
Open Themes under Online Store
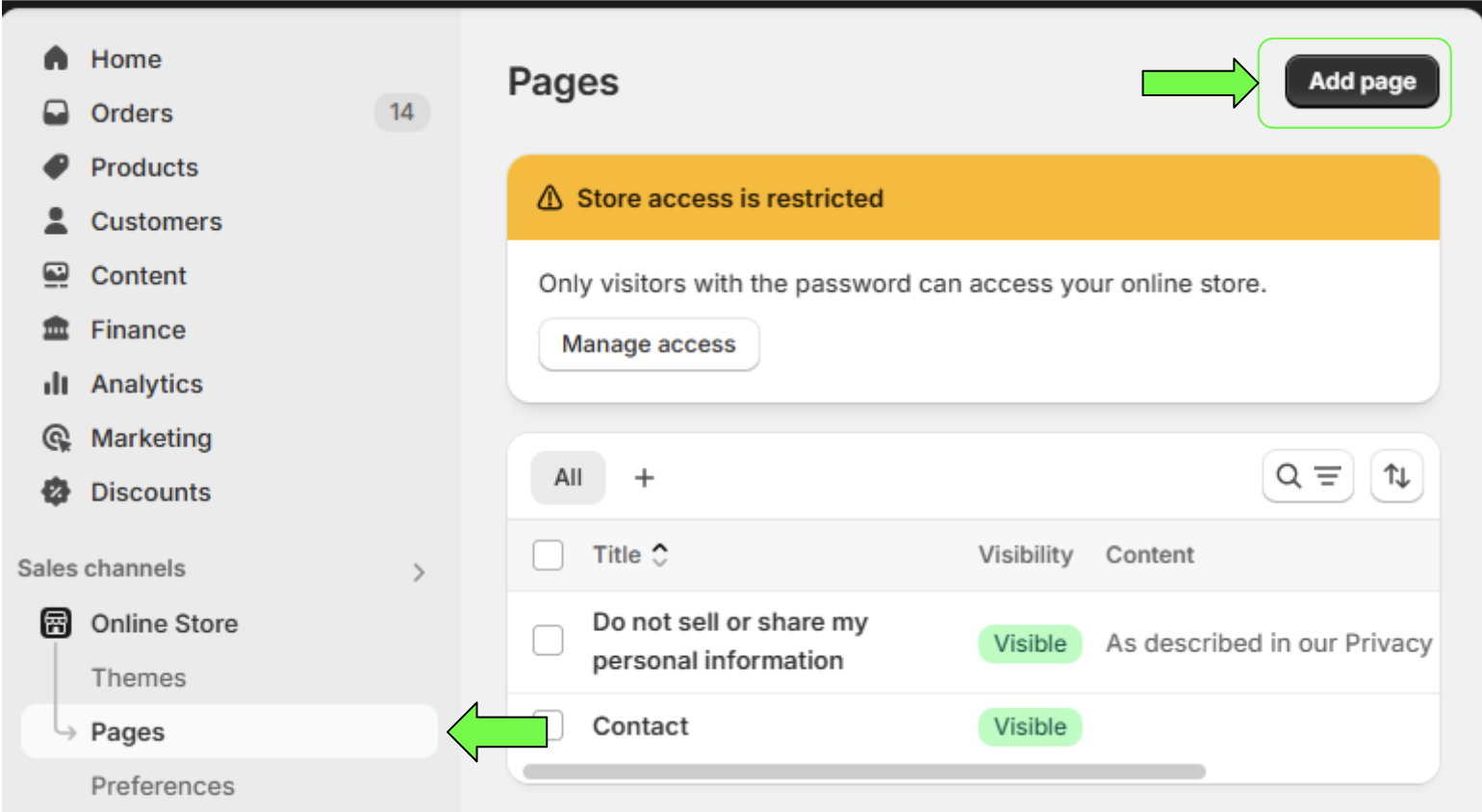139,678
